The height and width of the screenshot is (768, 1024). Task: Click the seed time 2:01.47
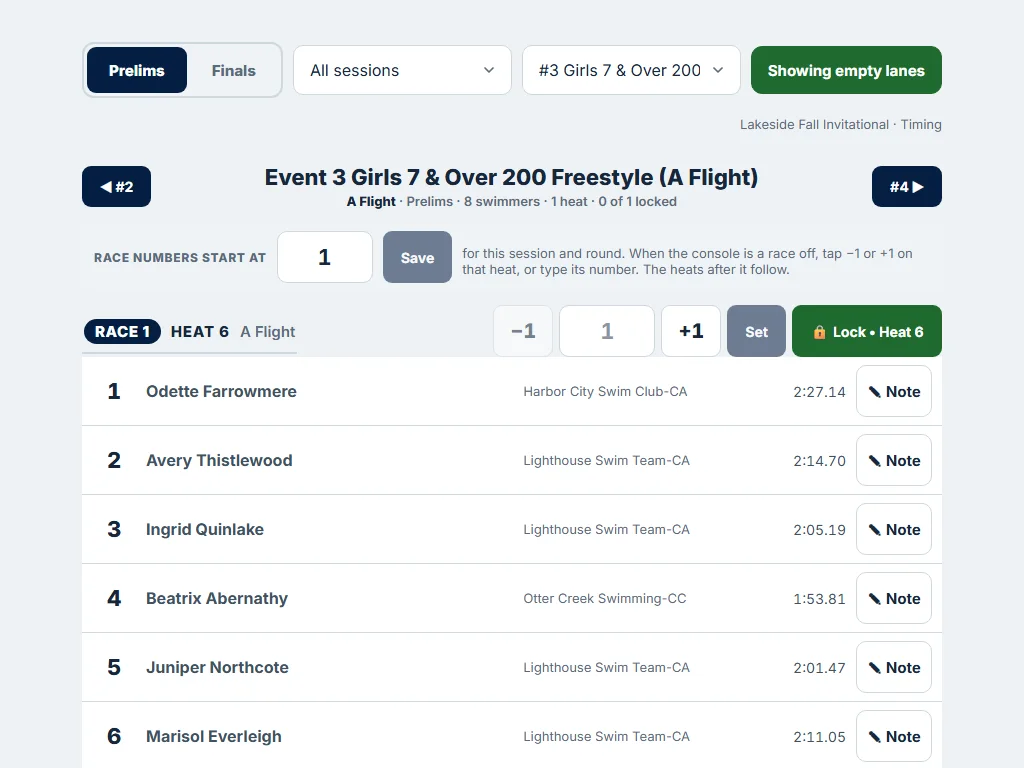pyautogui.click(x=819, y=668)
